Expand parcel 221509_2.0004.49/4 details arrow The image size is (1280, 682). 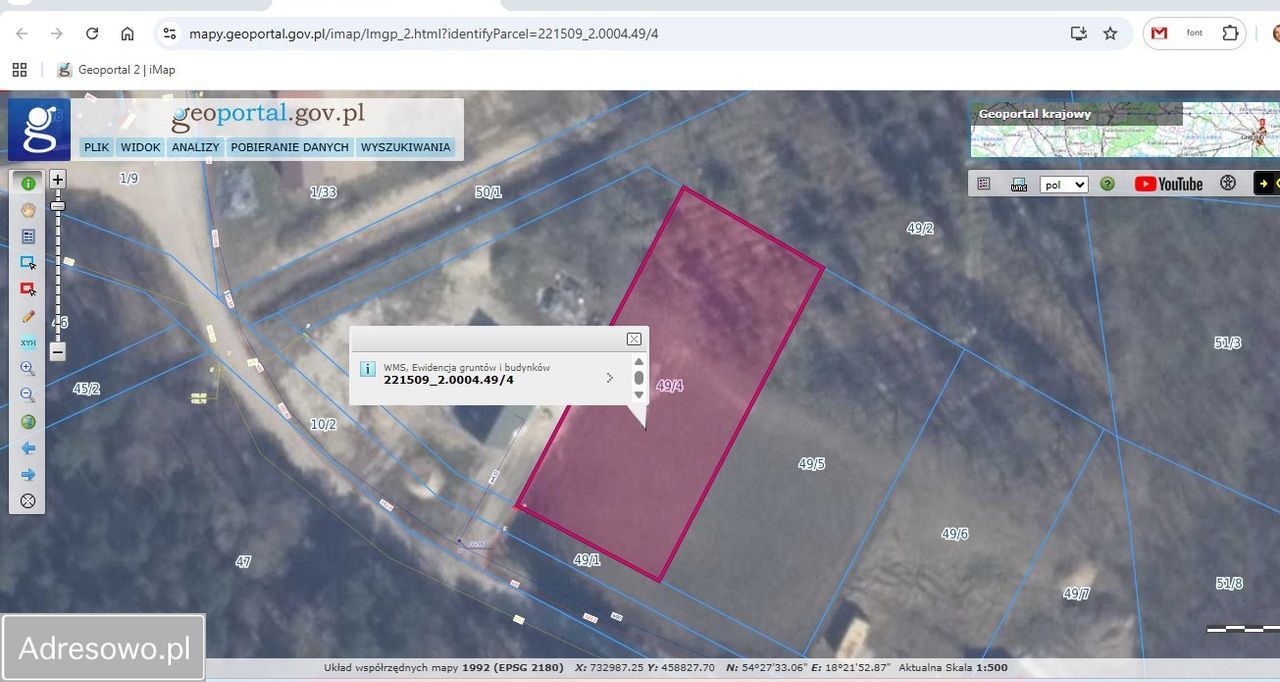pos(610,378)
